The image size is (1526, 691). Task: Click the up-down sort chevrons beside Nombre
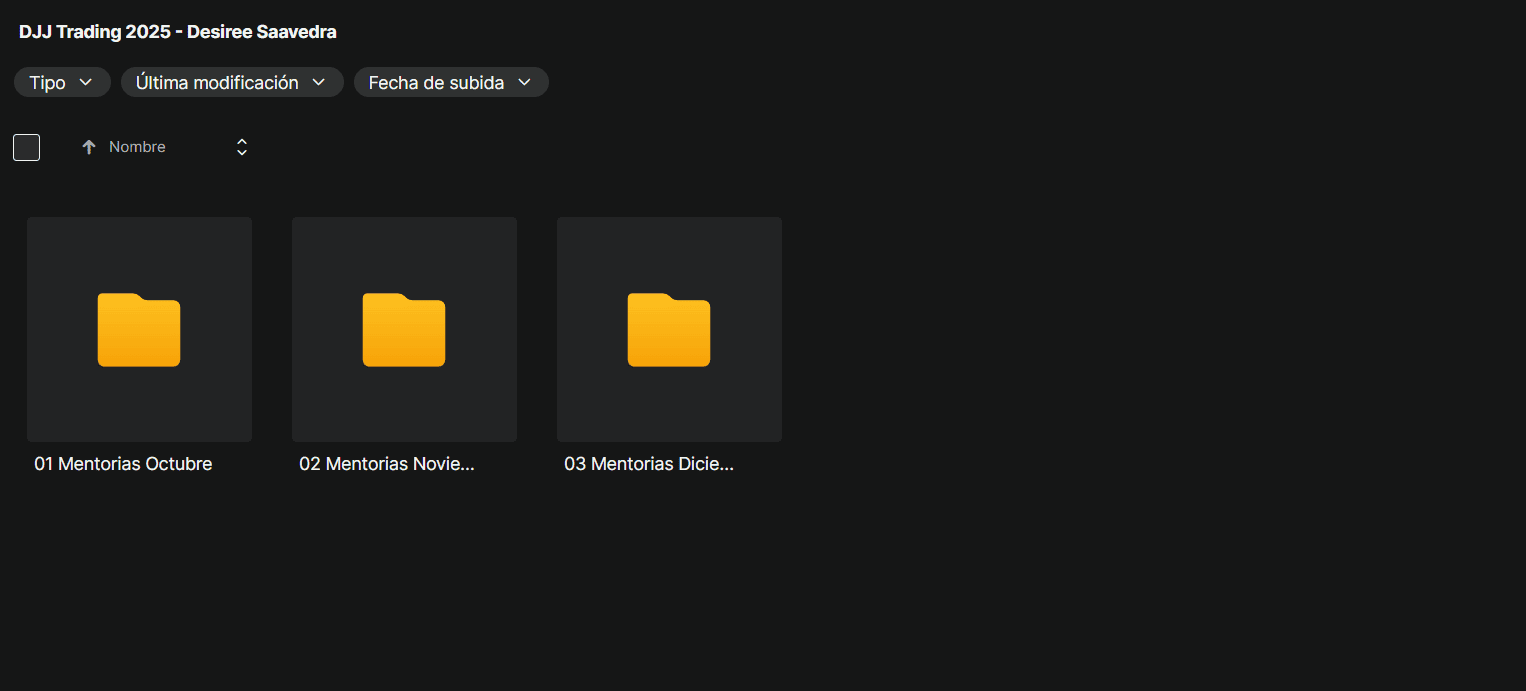(x=242, y=147)
